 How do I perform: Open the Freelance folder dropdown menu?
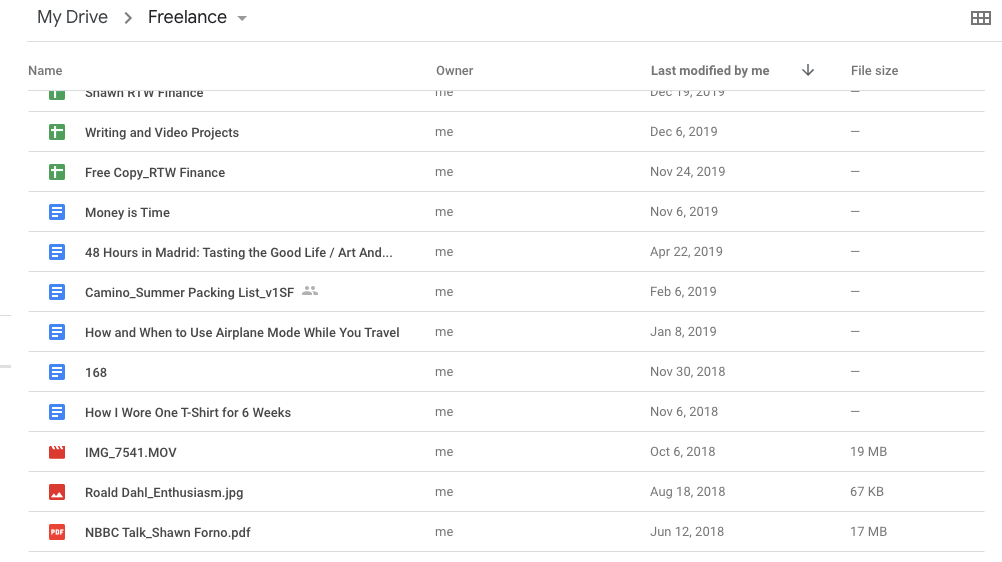pyautogui.click(x=242, y=19)
